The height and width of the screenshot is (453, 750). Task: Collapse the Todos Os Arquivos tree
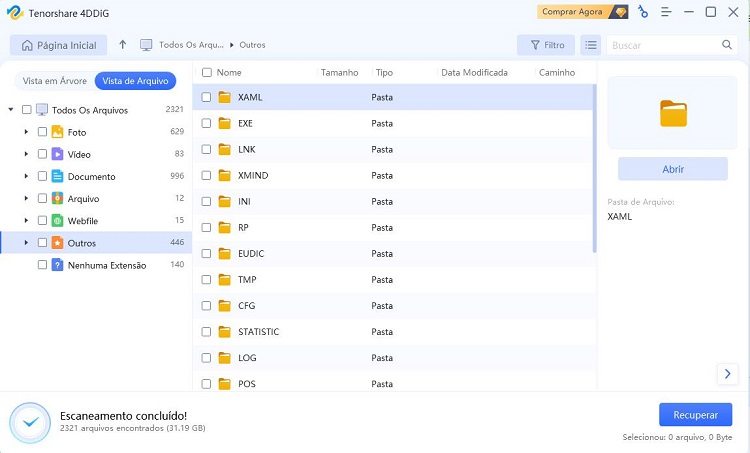(x=11, y=110)
